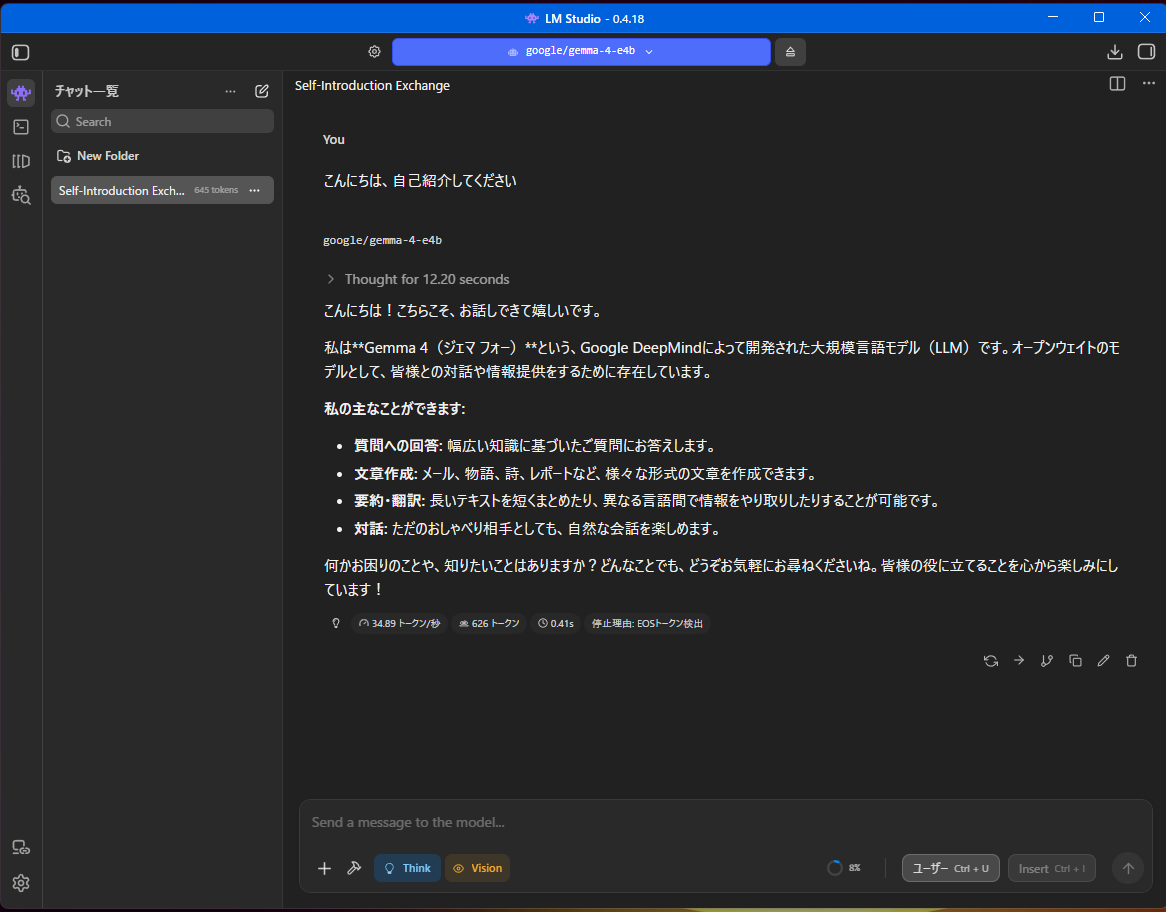
Task: Continue the assistant message with arrow icon
Action: [1019, 661]
